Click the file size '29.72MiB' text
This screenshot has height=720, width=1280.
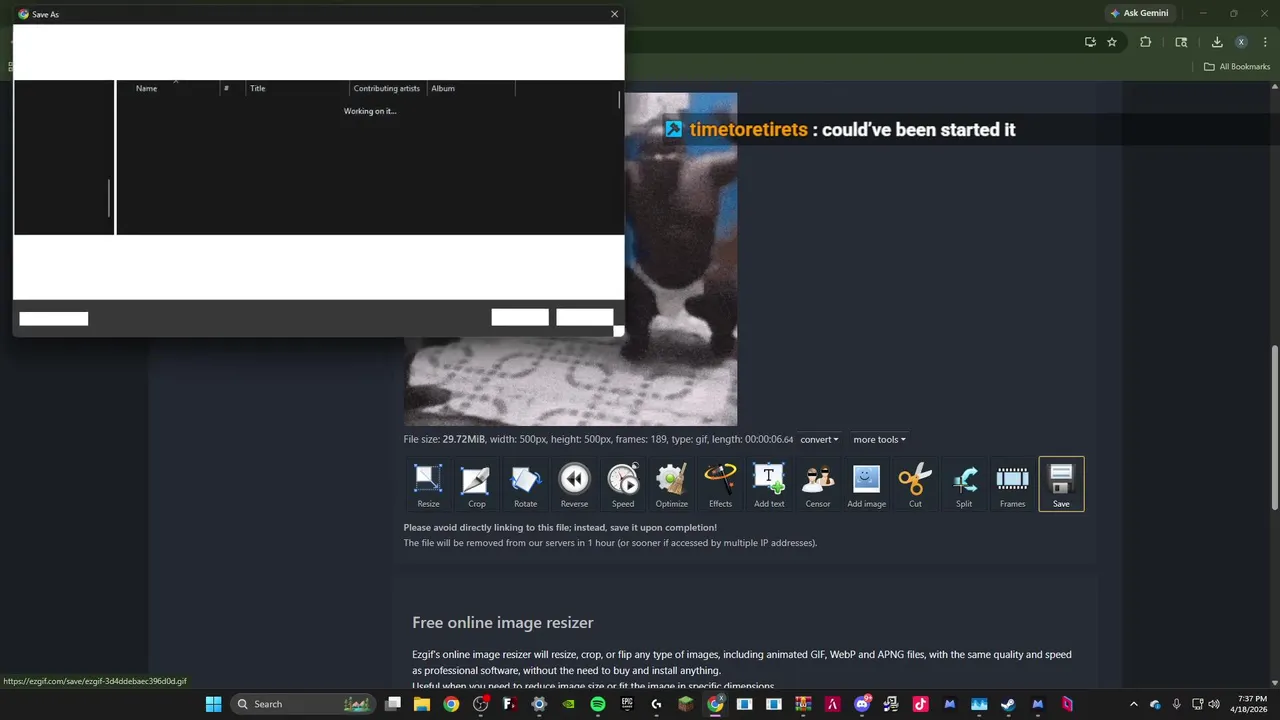[x=464, y=440]
